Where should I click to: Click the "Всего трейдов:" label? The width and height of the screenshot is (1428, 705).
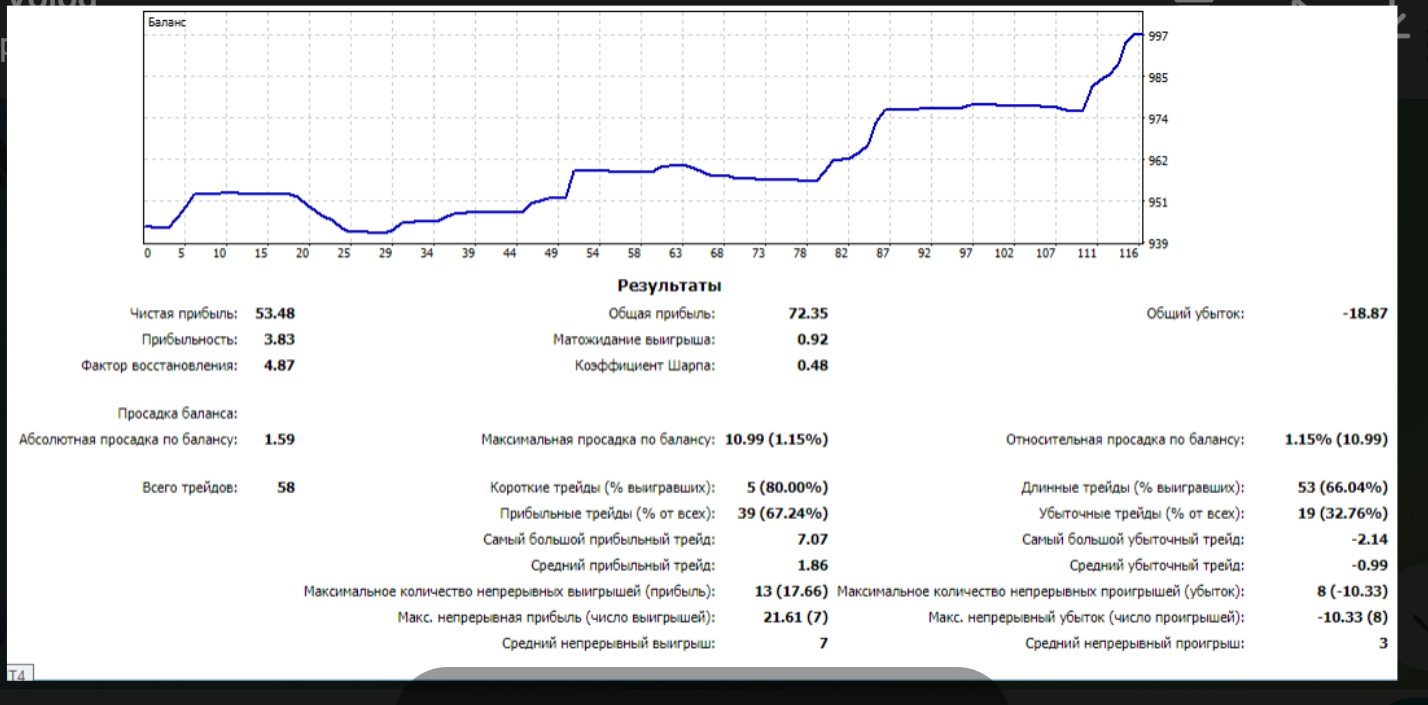(190, 488)
